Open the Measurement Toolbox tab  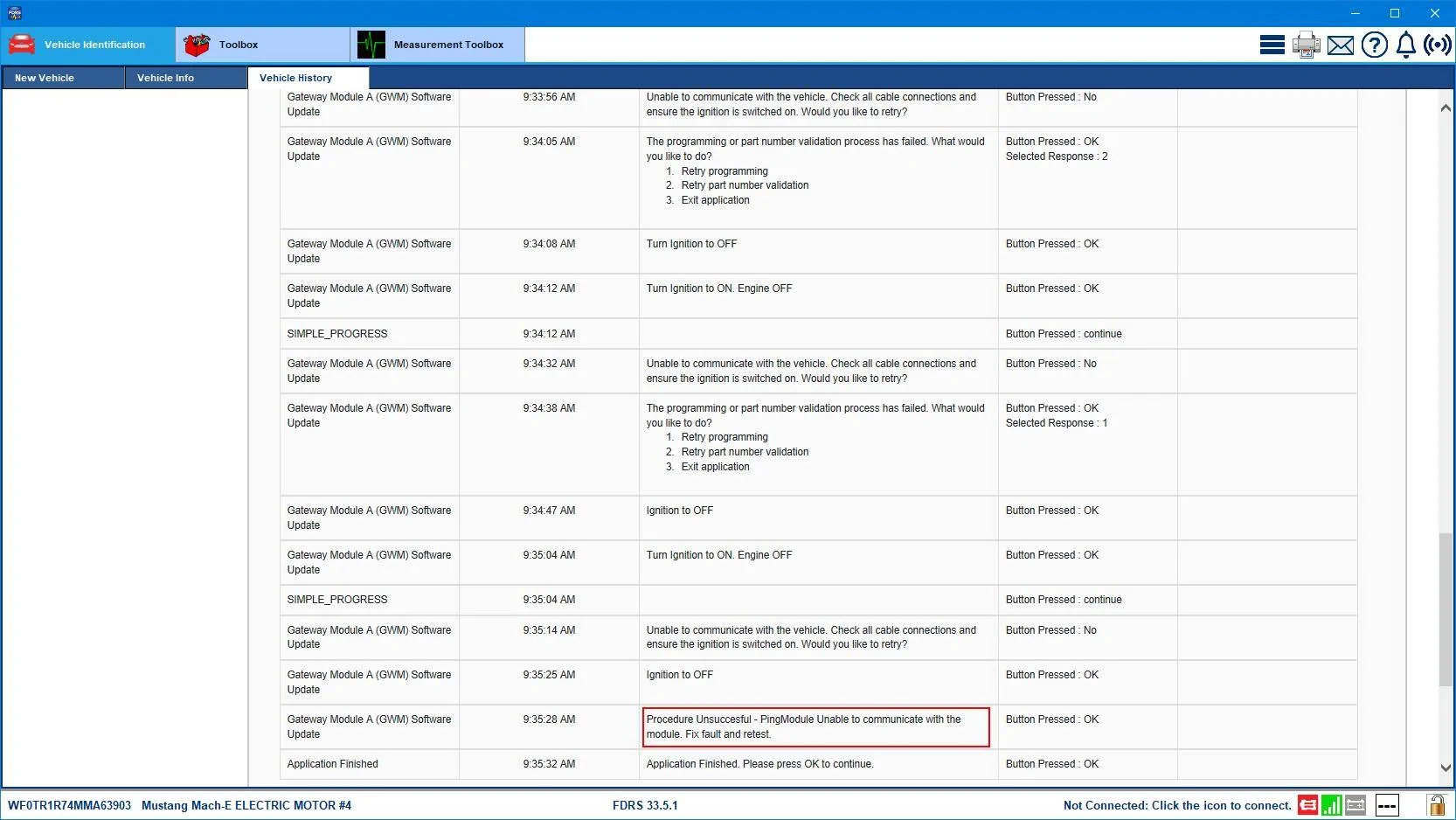click(x=438, y=45)
